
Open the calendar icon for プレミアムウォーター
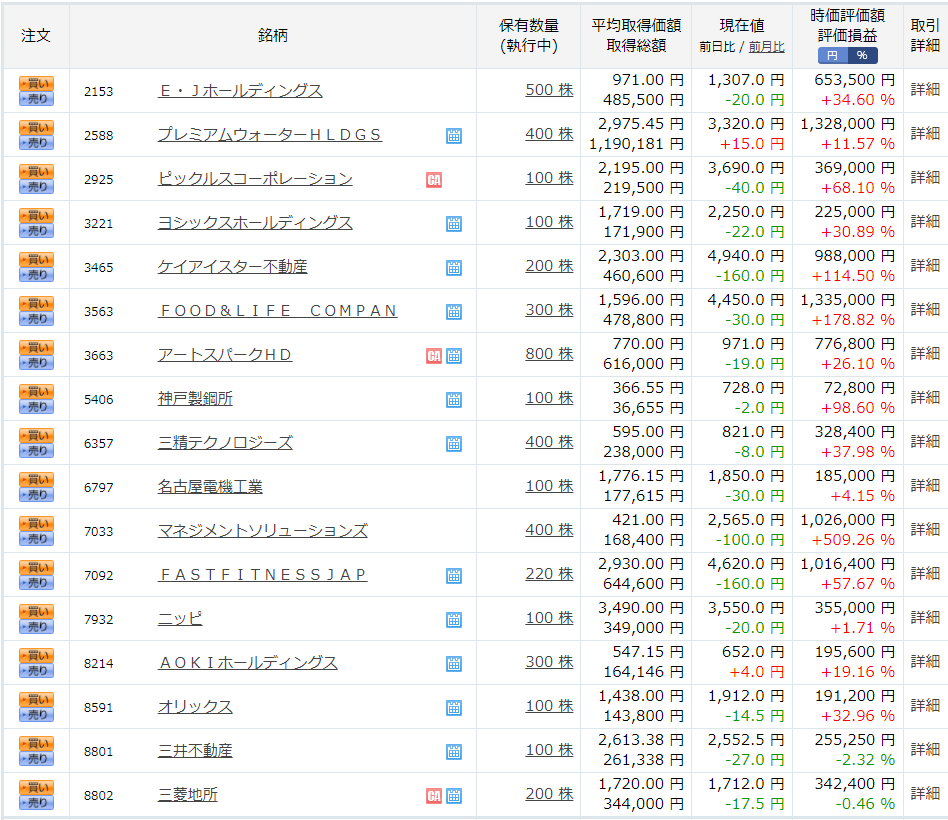(x=454, y=136)
